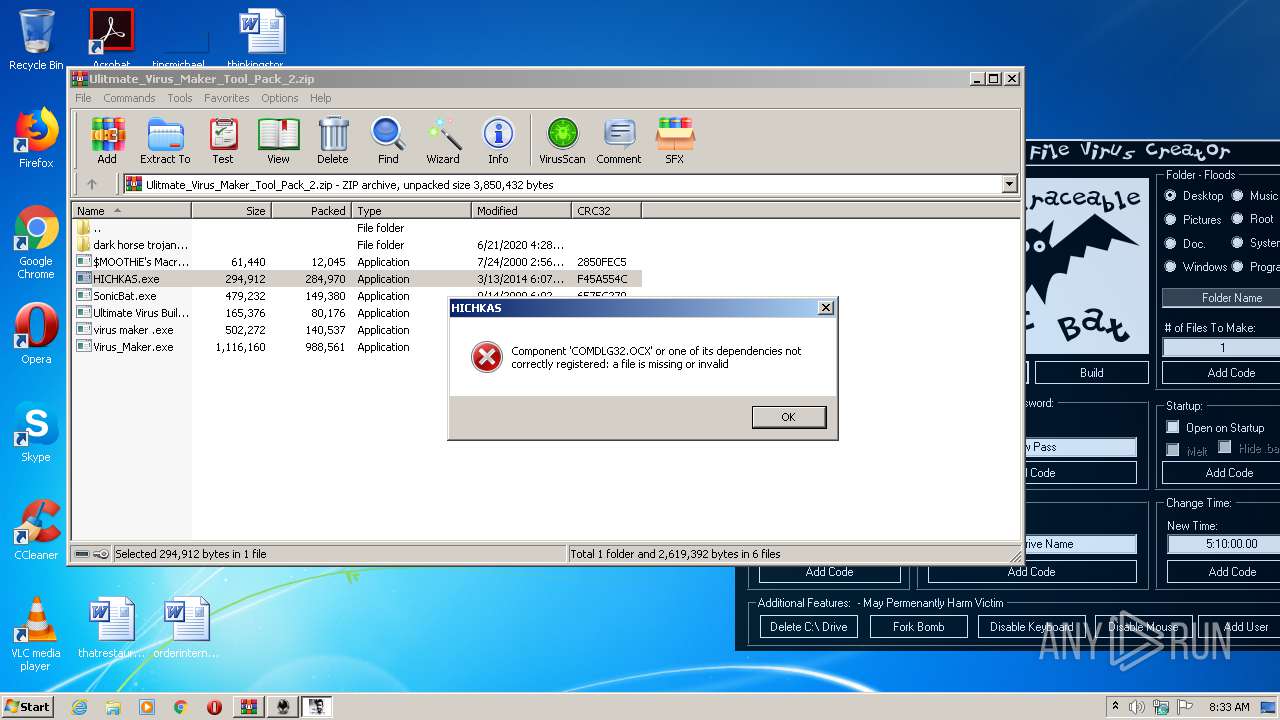This screenshot has height=720, width=1280.
Task: Sort file list by Name column
Action: tap(132, 210)
